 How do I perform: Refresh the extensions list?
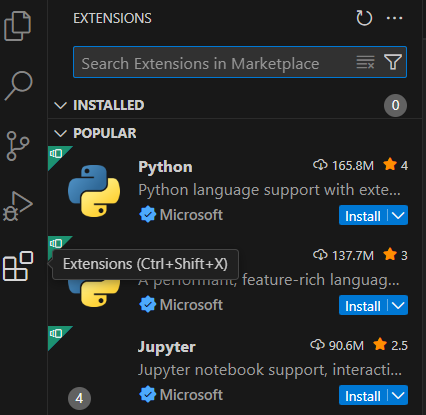pyautogui.click(x=364, y=18)
